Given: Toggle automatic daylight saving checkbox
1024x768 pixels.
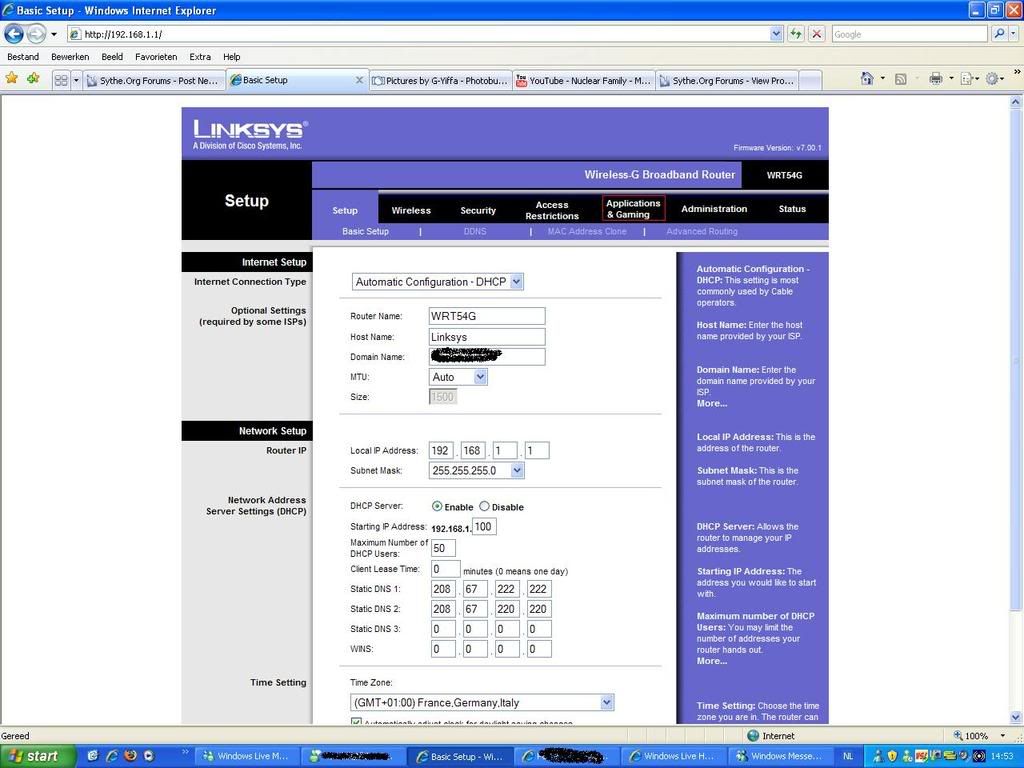Looking at the screenshot, I should (x=356, y=722).
